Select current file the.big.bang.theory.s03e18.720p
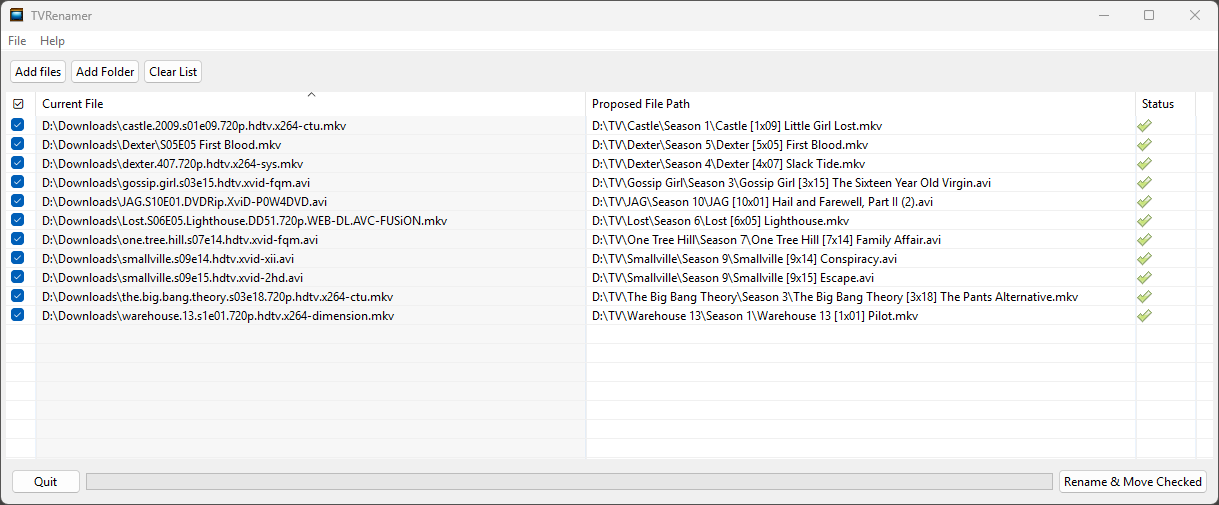Viewport: 1219px width, 505px height. 217,297
